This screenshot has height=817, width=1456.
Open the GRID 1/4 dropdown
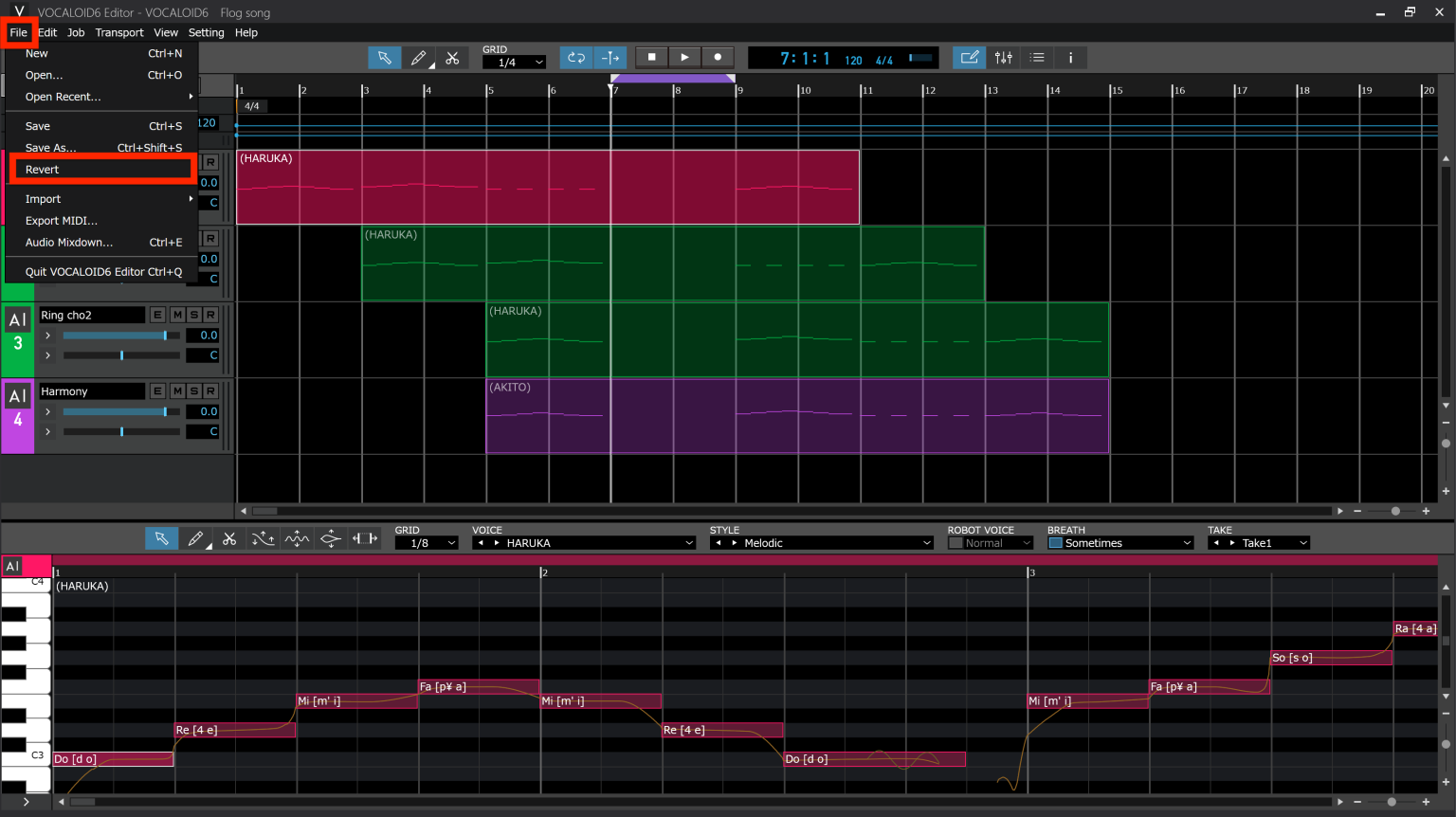[x=514, y=61]
